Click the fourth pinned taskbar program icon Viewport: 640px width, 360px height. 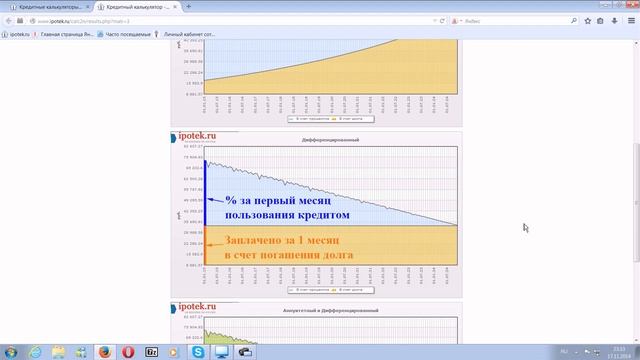(x=81, y=352)
